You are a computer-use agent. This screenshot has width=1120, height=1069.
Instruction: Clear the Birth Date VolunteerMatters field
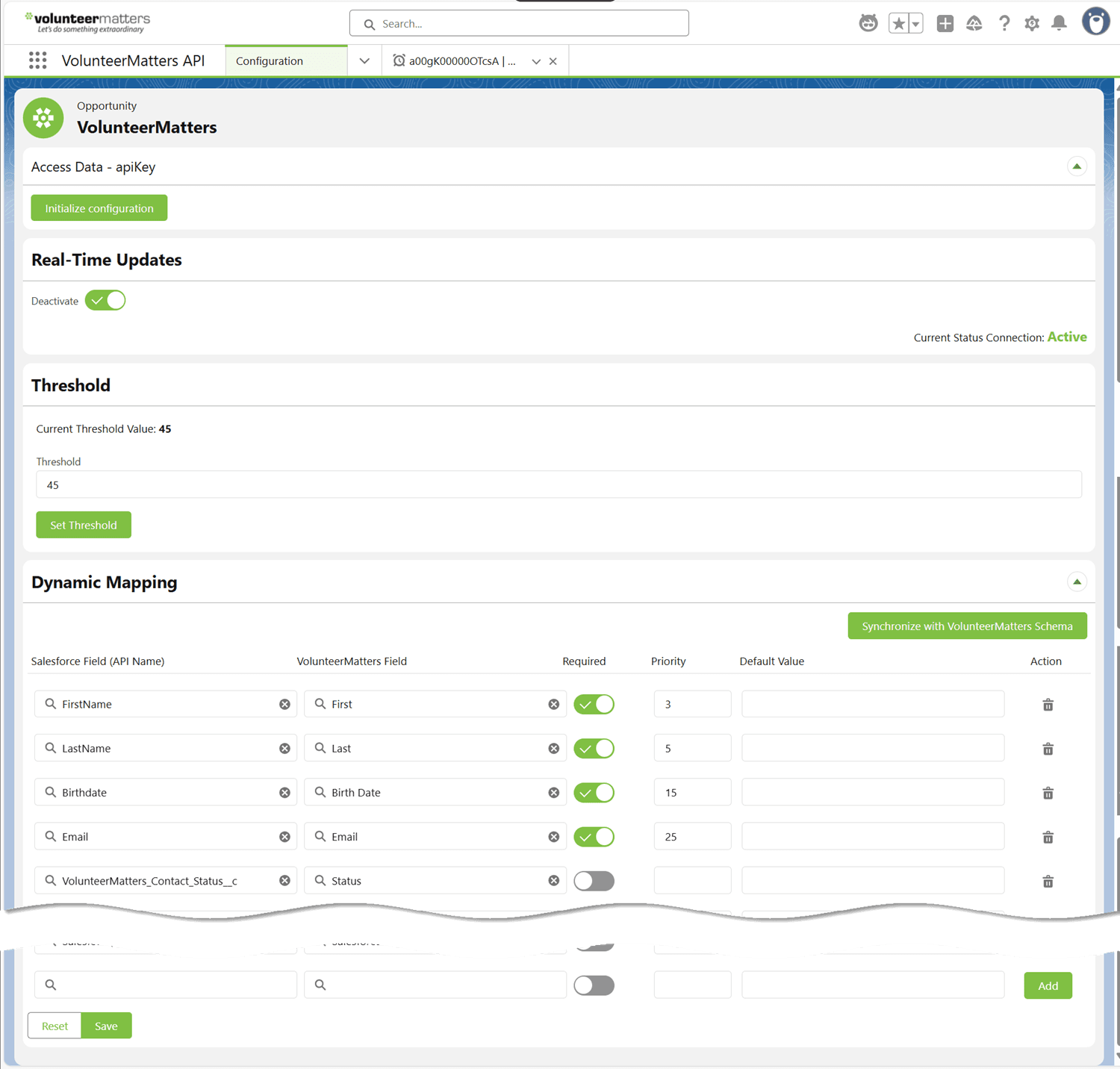point(553,792)
